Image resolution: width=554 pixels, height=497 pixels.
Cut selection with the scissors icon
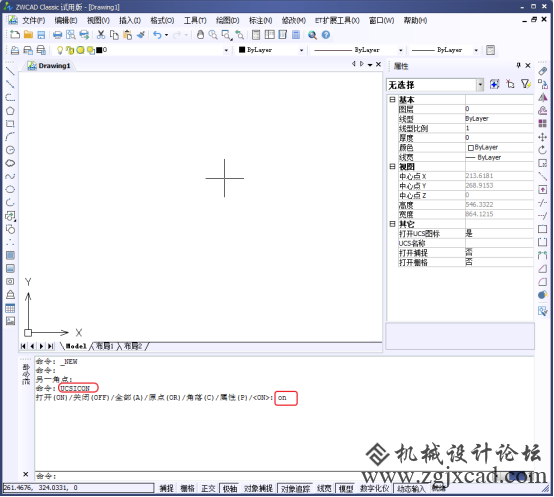point(101,35)
